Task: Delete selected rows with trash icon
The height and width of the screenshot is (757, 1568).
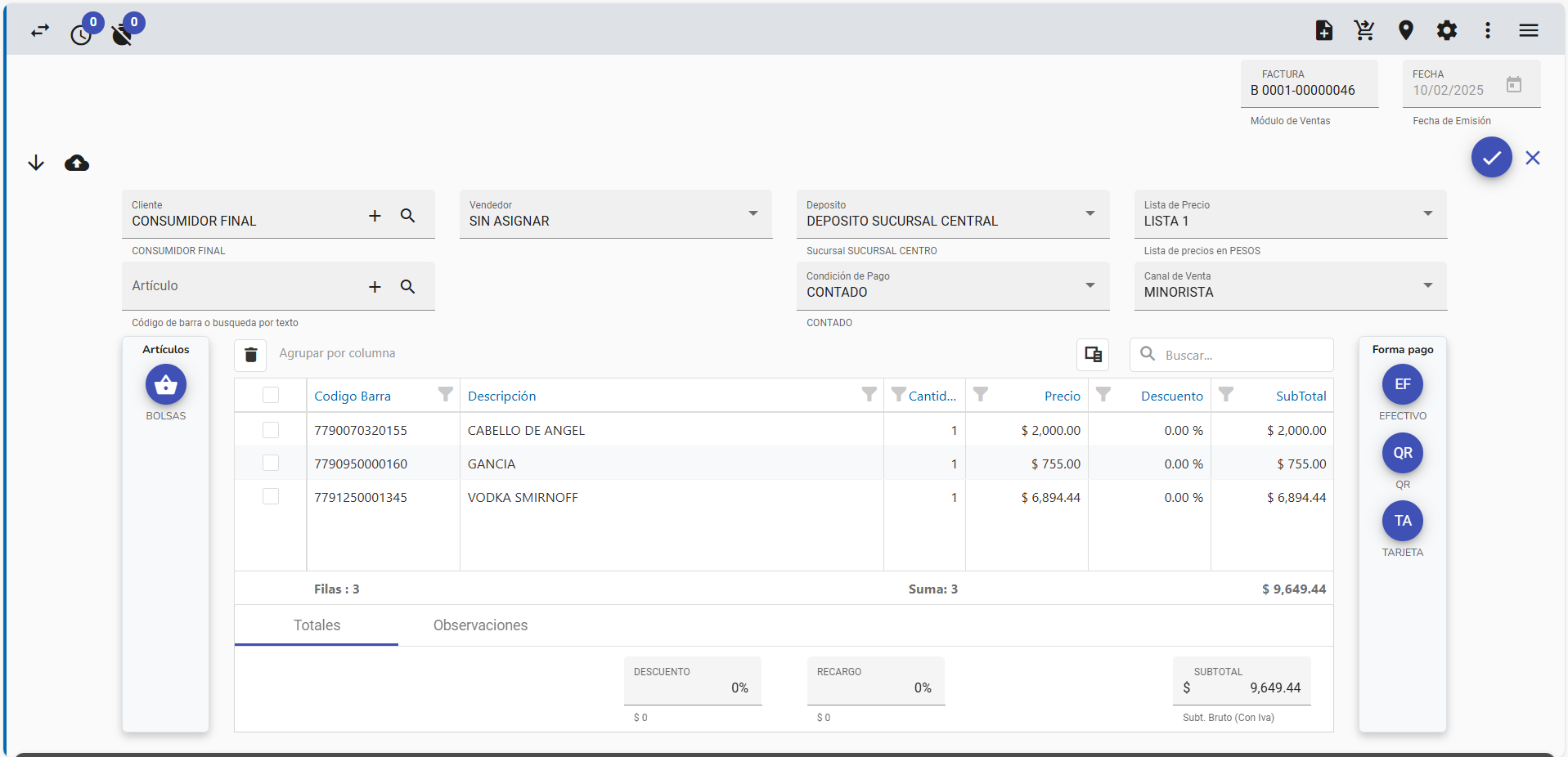Action: click(251, 355)
